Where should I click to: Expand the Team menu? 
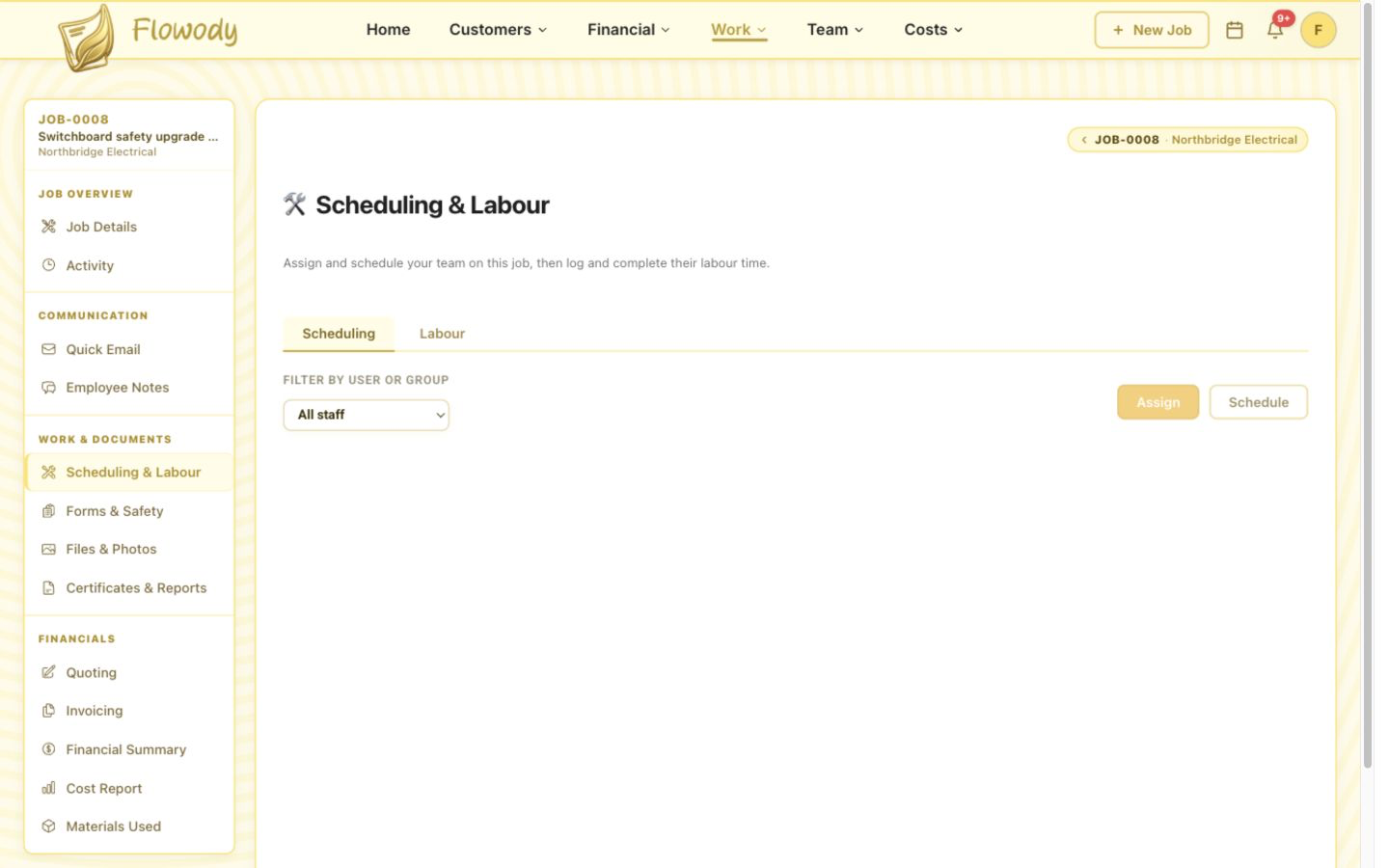835,30
